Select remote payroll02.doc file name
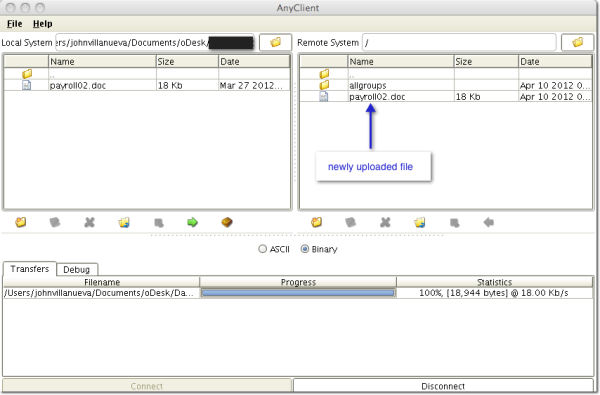This screenshot has height=395, width=600. click(x=377, y=97)
